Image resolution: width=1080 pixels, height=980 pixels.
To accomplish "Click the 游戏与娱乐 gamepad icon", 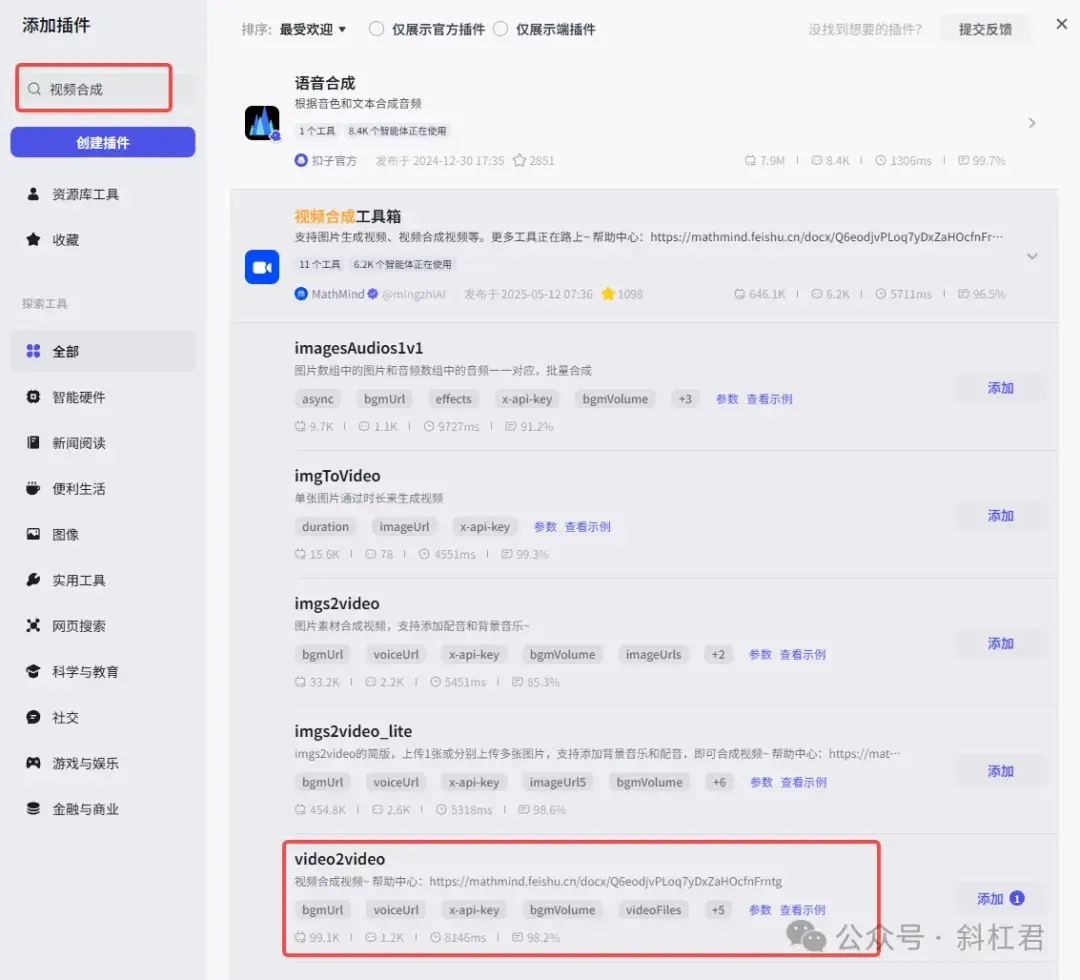I will 33,763.
